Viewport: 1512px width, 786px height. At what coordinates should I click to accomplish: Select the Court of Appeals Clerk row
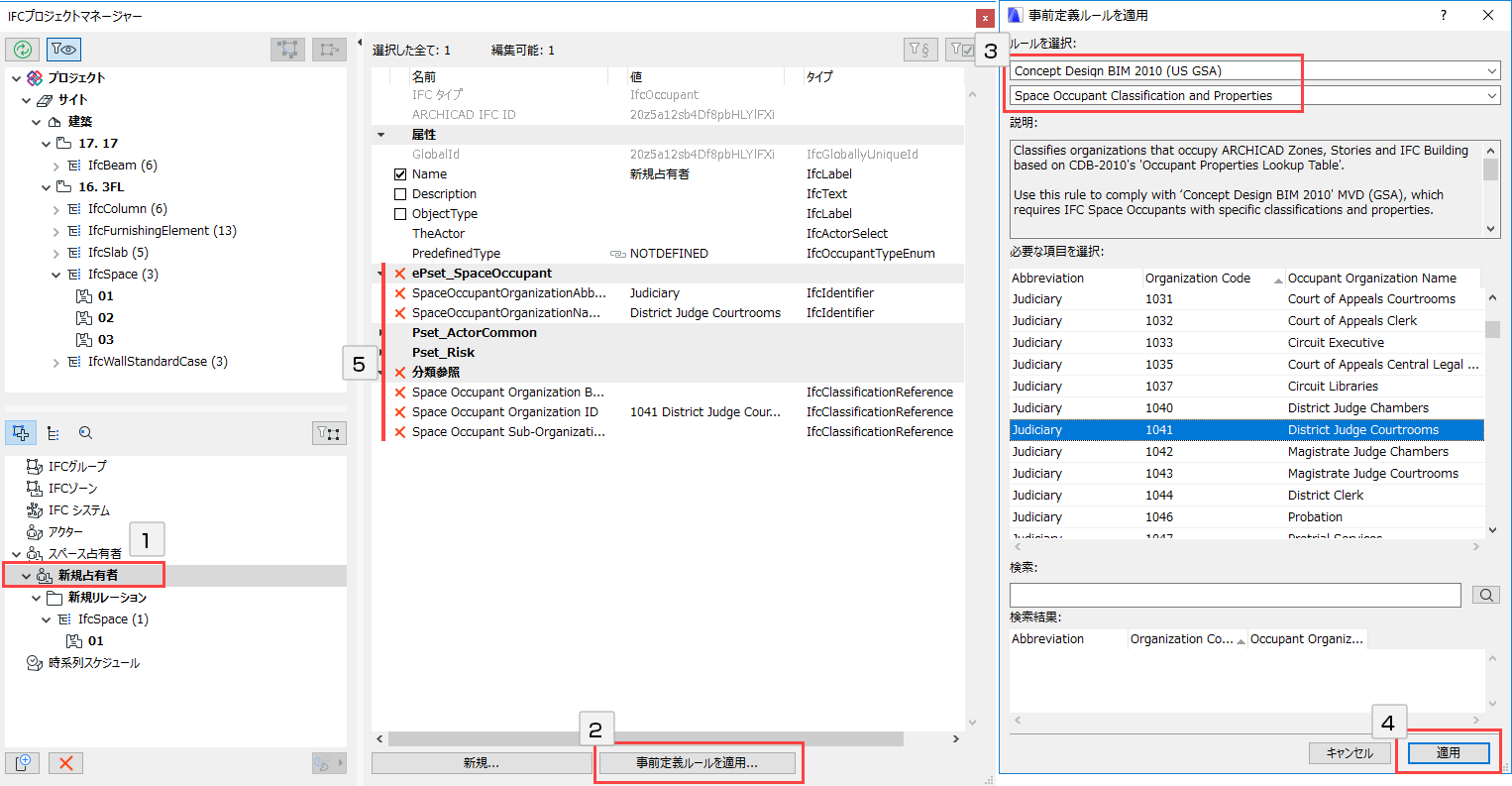1246,321
